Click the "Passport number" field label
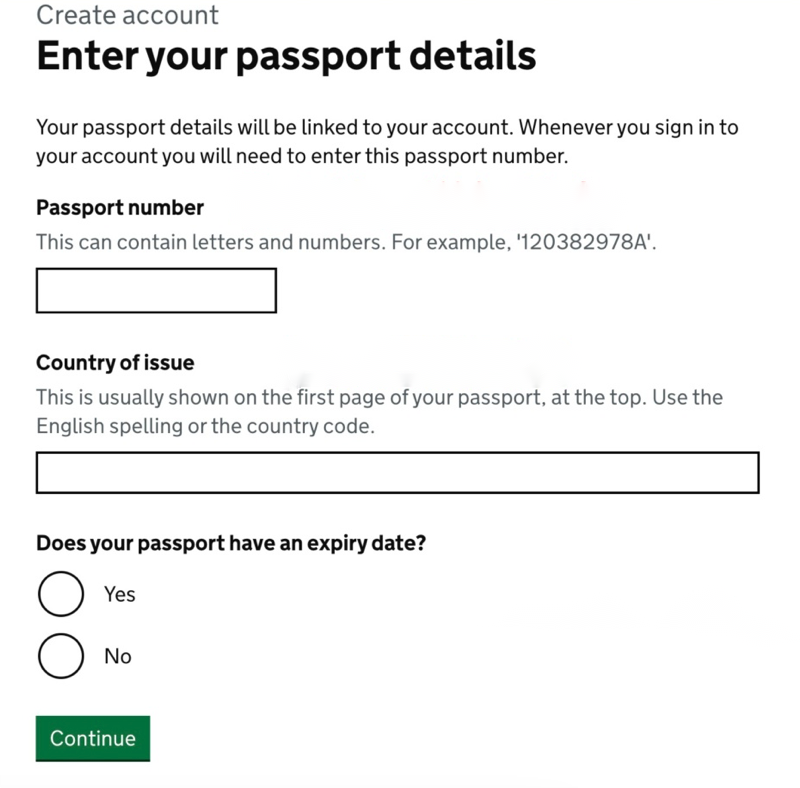The width and height of the screenshot is (800, 788). coord(120,208)
